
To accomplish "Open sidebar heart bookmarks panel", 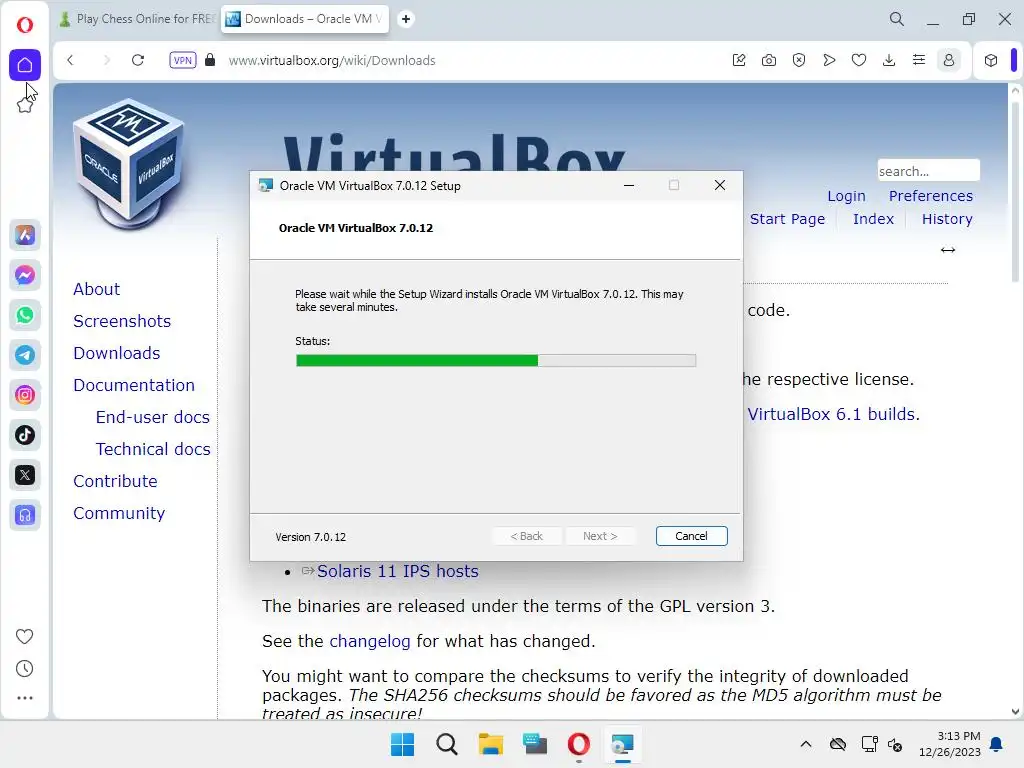I will coord(24,636).
